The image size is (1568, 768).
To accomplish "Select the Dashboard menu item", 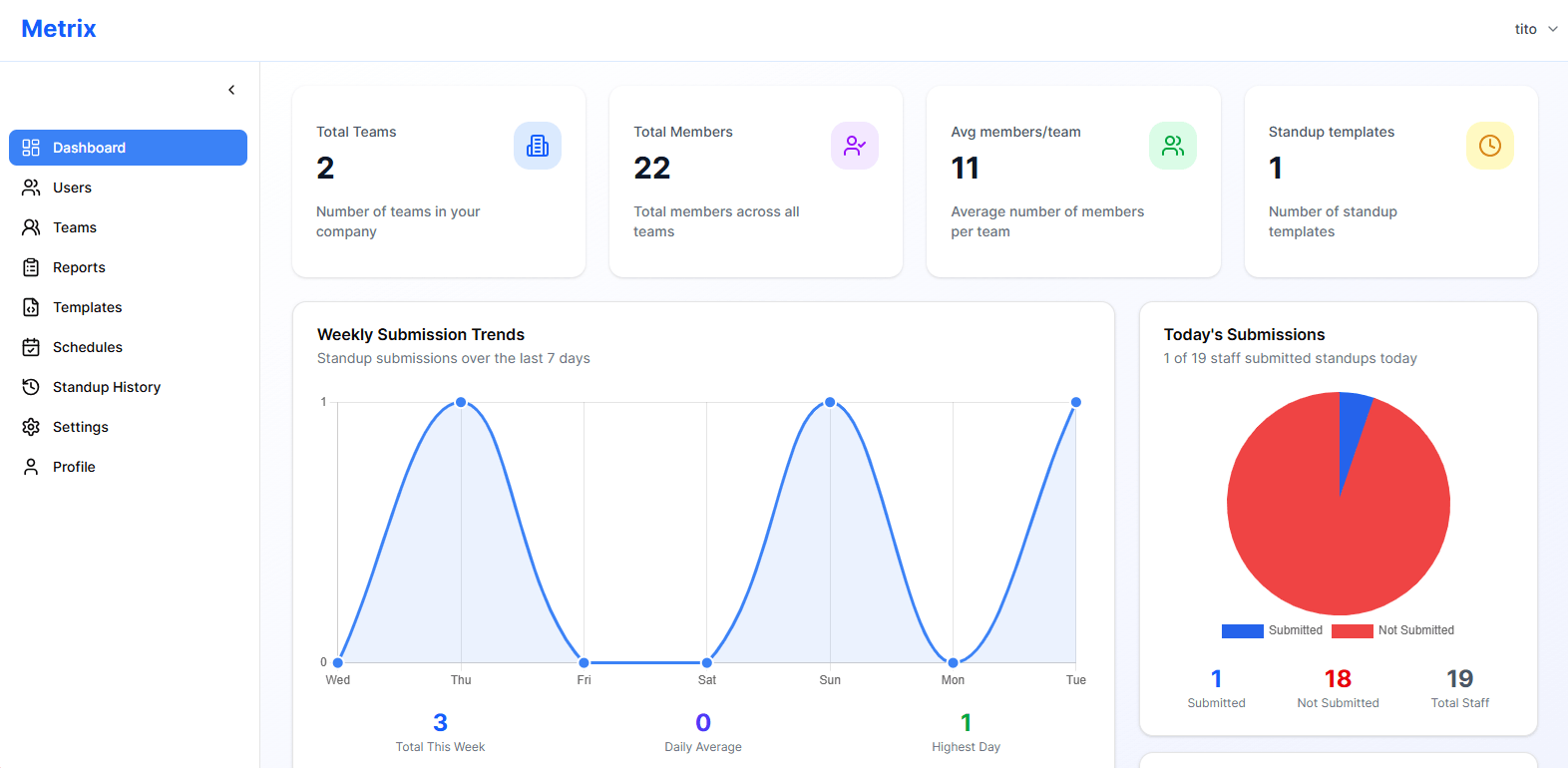I will coord(128,148).
